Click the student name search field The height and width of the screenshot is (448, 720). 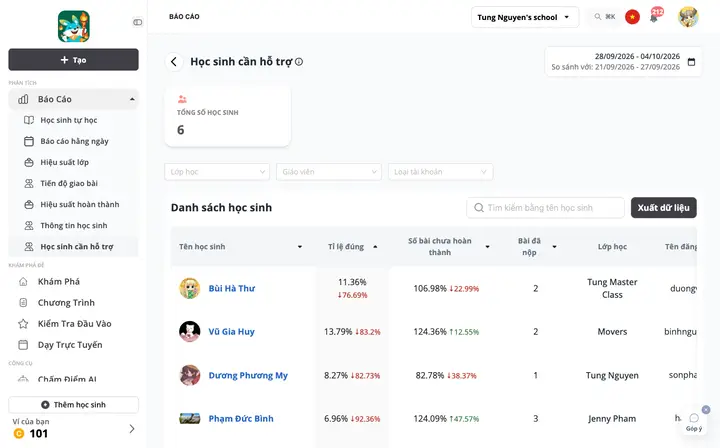(x=546, y=208)
